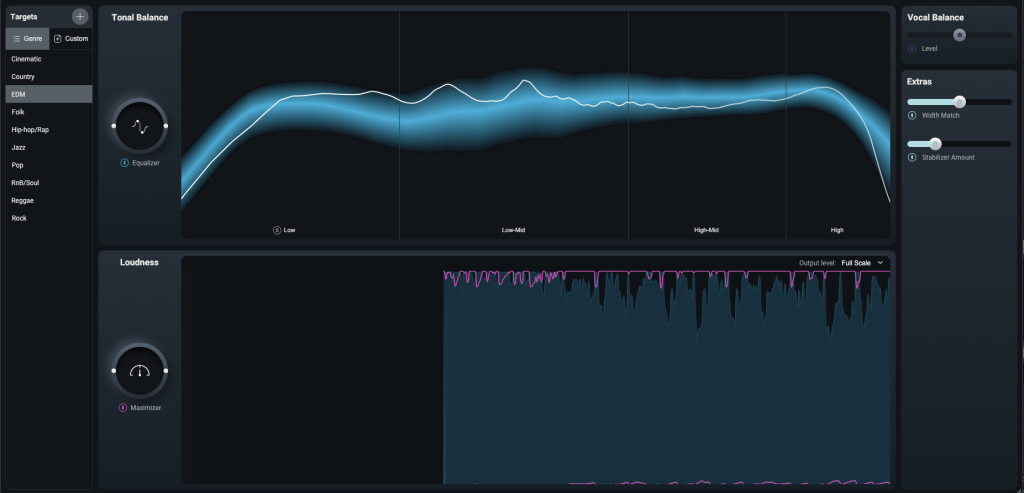Click the Maximizer dial's left handle dot

(x=114, y=371)
